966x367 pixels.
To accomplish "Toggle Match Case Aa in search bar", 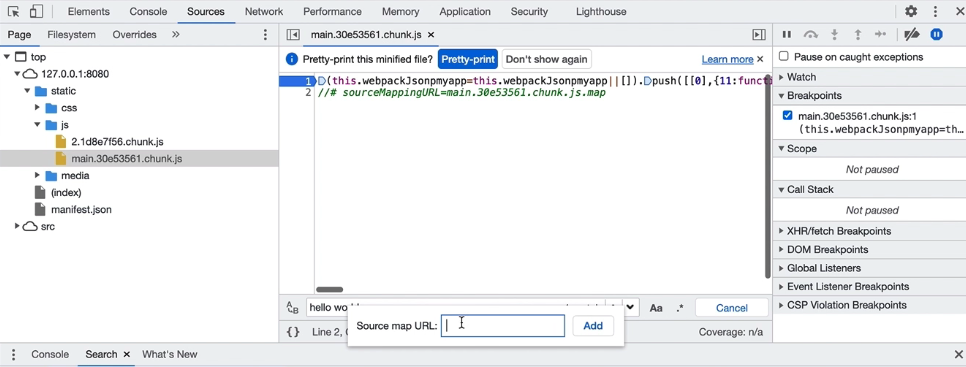I will tap(656, 308).
